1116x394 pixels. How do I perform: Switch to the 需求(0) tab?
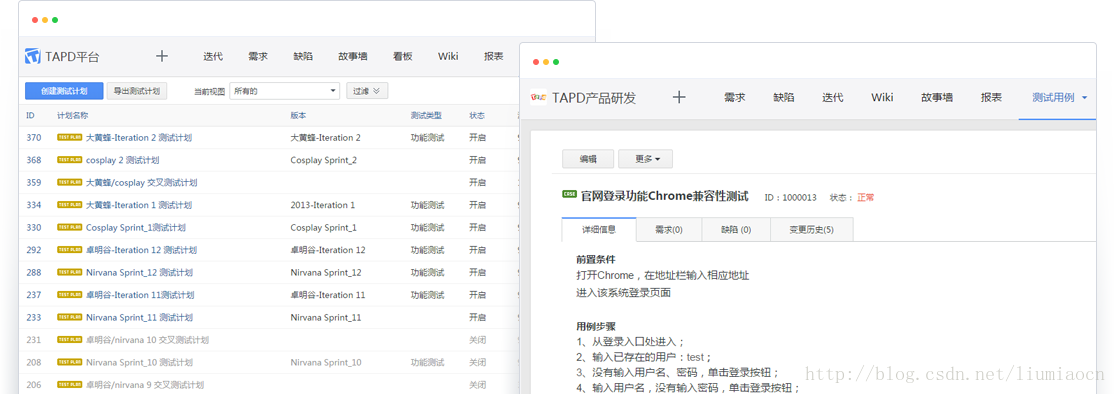[668, 230]
